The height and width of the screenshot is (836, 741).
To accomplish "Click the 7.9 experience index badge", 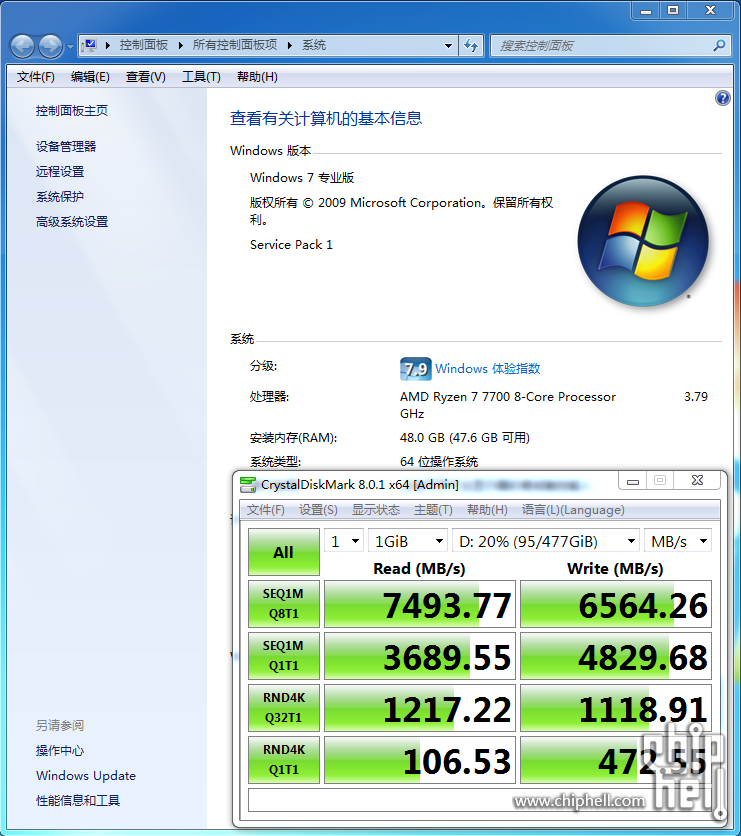I will (415, 369).
